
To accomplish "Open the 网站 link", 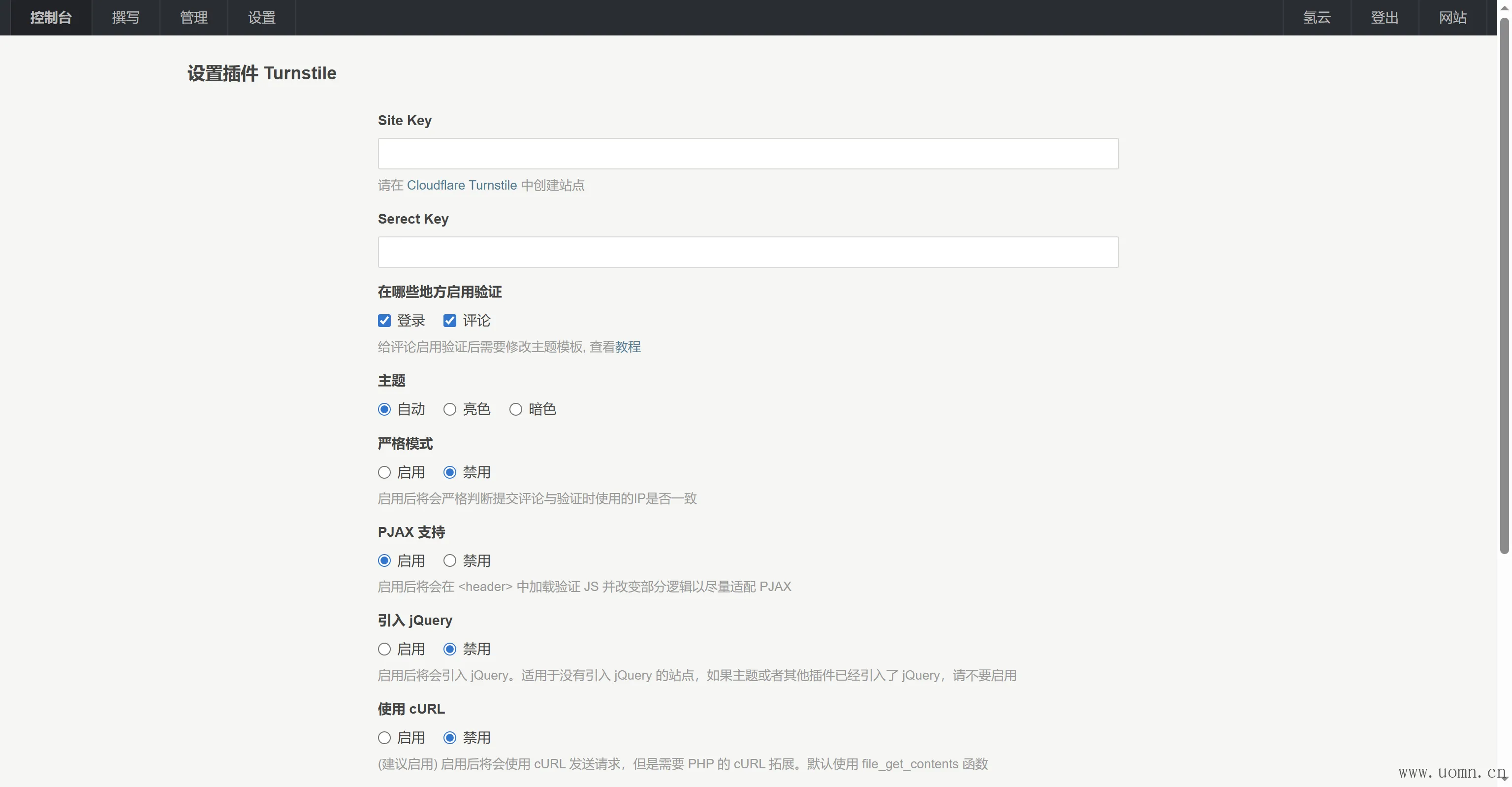I will 1453,18.
